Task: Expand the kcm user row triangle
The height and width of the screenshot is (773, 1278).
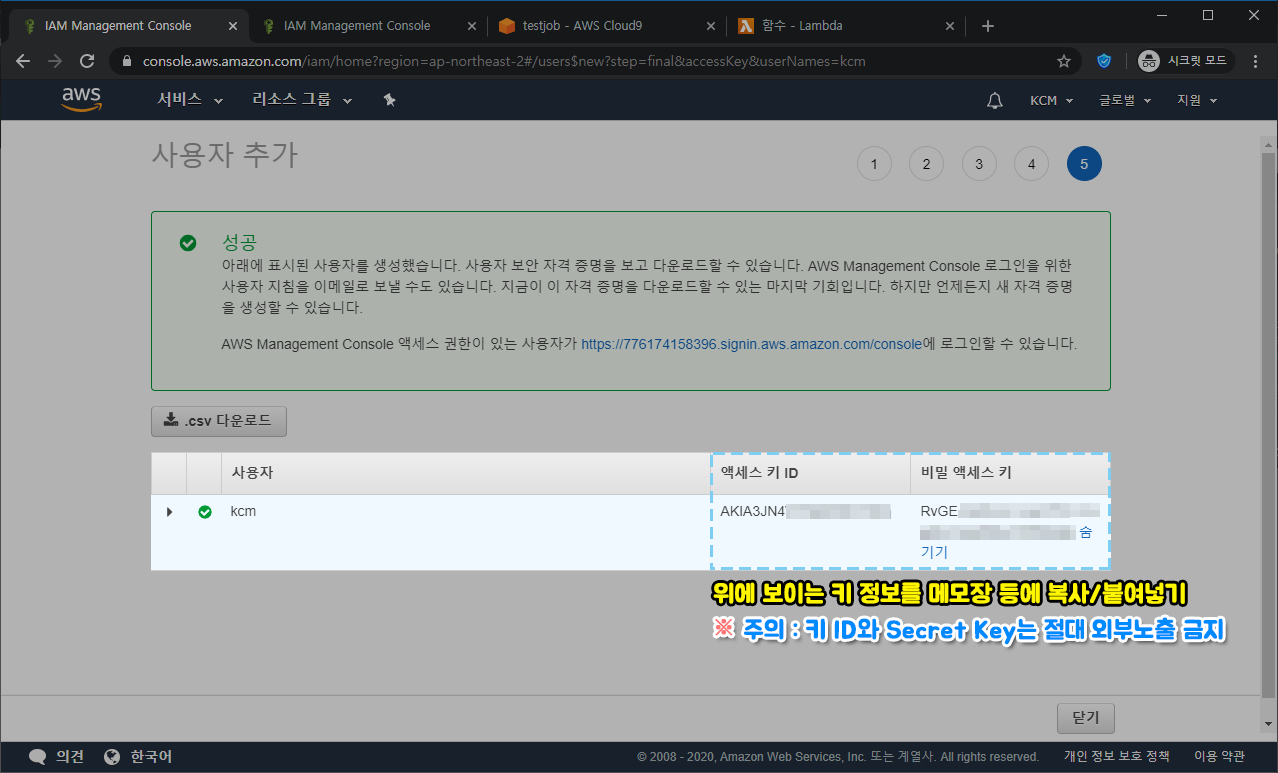Action: pyautogui.click(x=169, y=512)
